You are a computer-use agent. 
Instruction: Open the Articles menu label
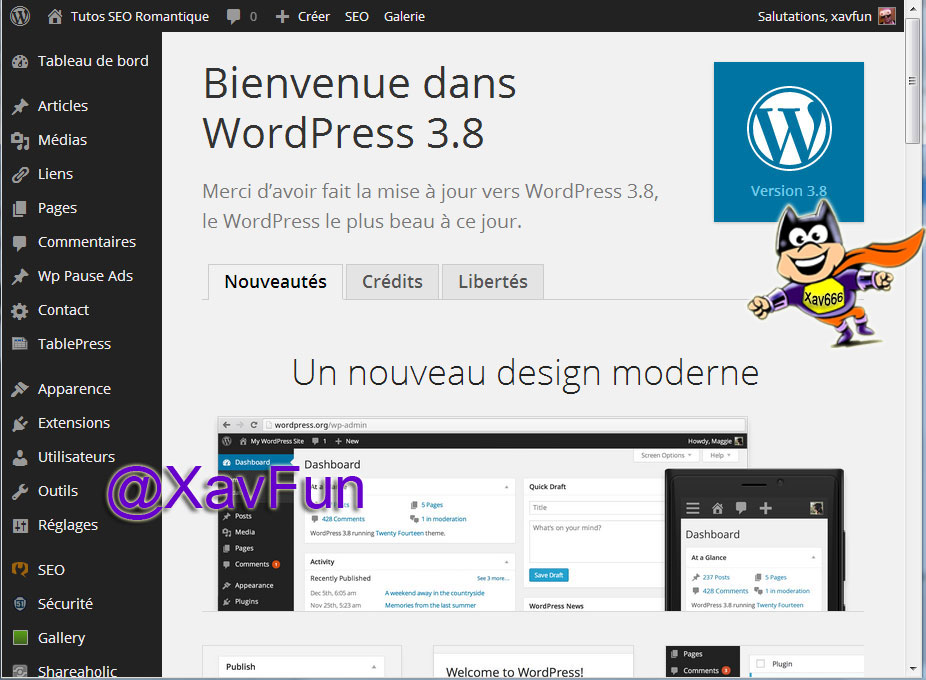click(x=63, y=106)
